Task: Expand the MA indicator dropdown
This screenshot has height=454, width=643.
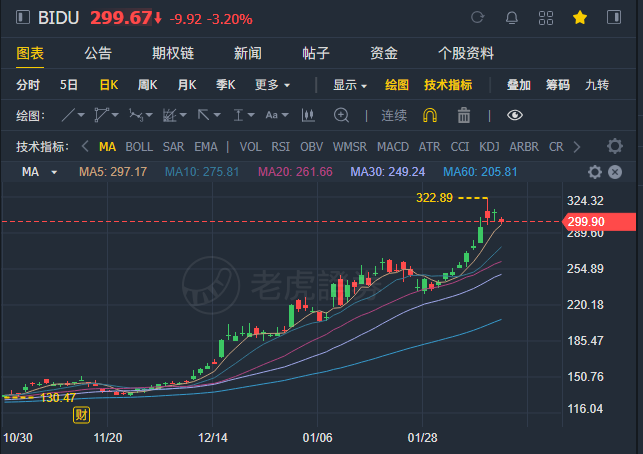Action: pos(54,172)
